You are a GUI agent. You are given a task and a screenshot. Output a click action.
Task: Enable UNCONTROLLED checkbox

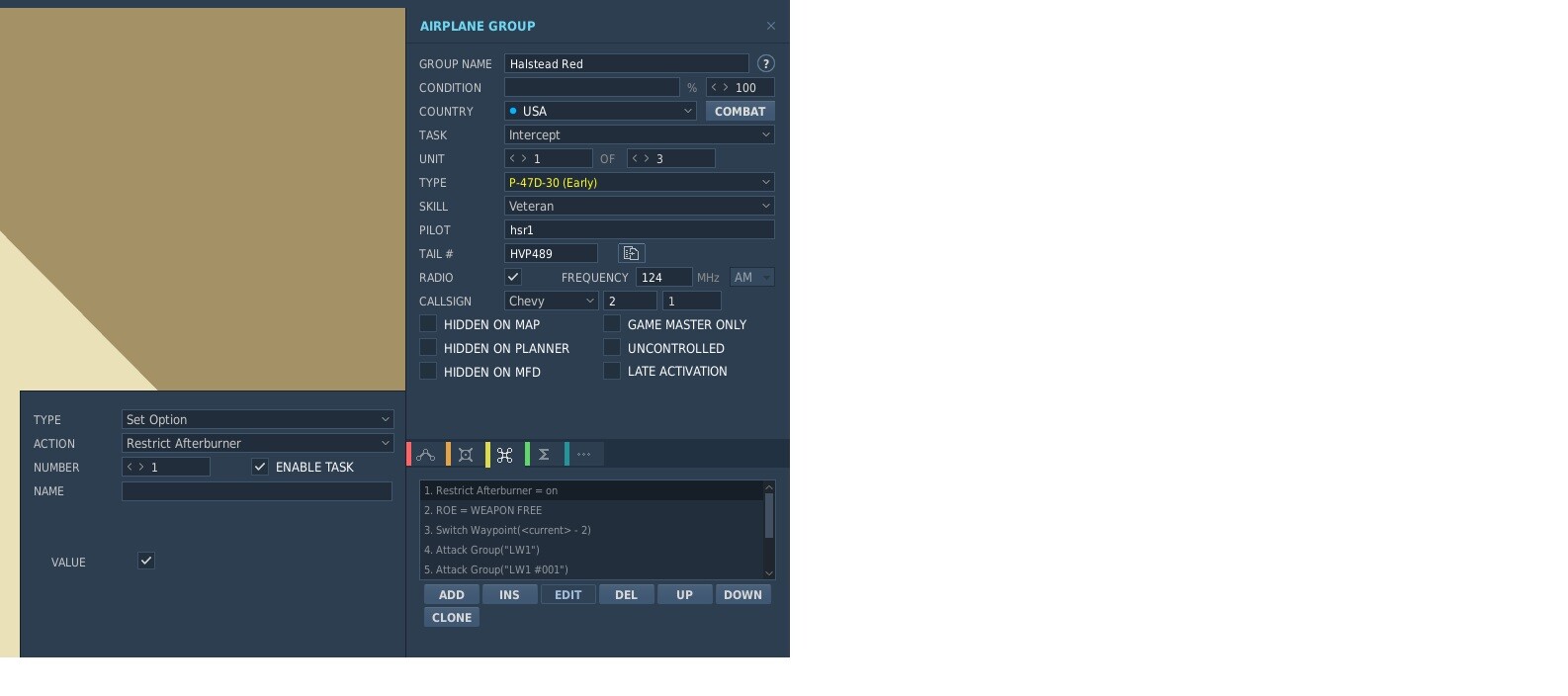pyautogui.click(x=612, y=347)
